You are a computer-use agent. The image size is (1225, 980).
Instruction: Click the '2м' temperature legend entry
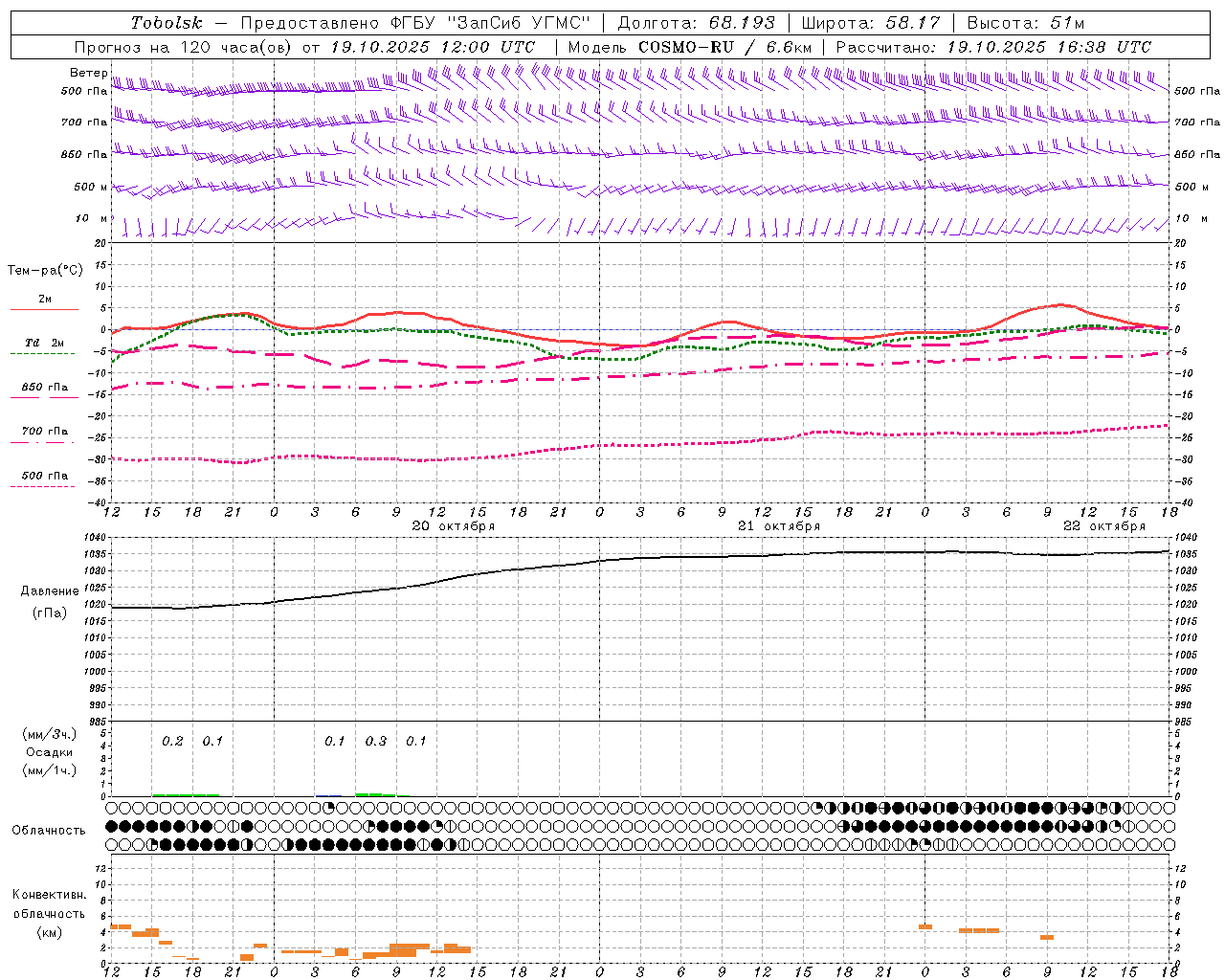(45, 299)
